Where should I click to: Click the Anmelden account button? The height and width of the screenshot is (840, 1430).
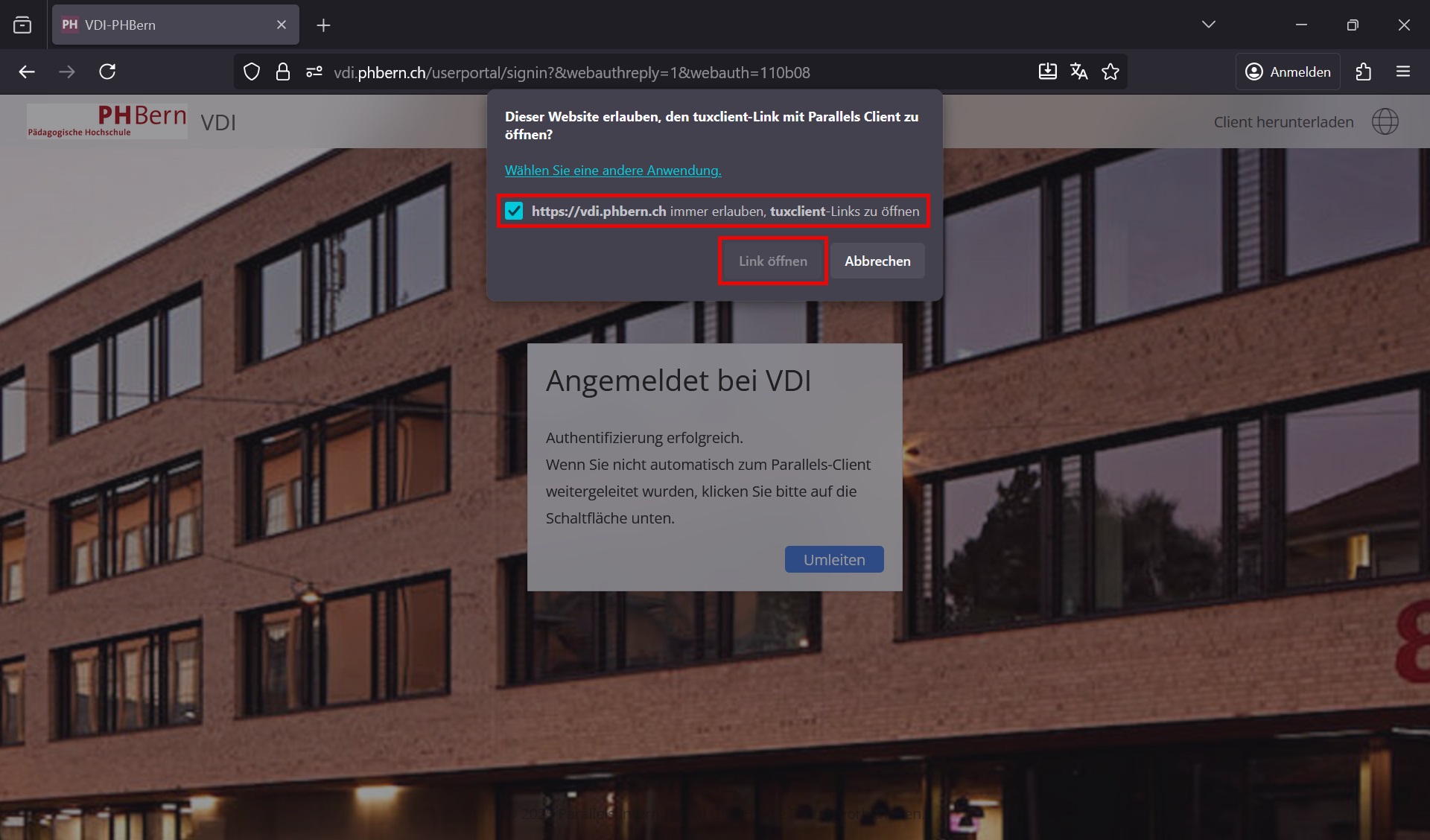(x=1288, y=71)
